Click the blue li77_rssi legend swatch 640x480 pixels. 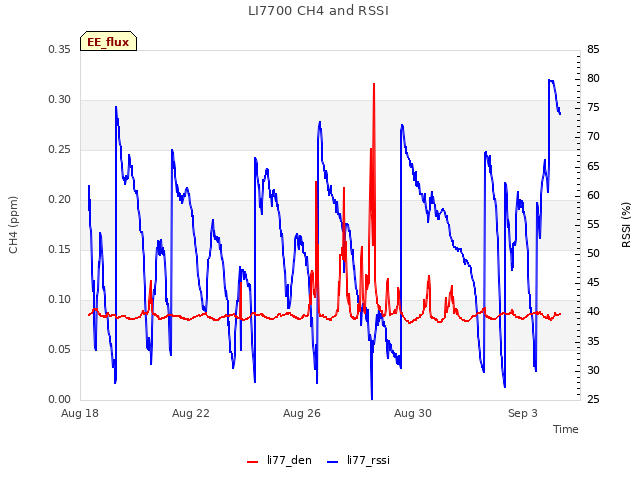tap(333, 462)
